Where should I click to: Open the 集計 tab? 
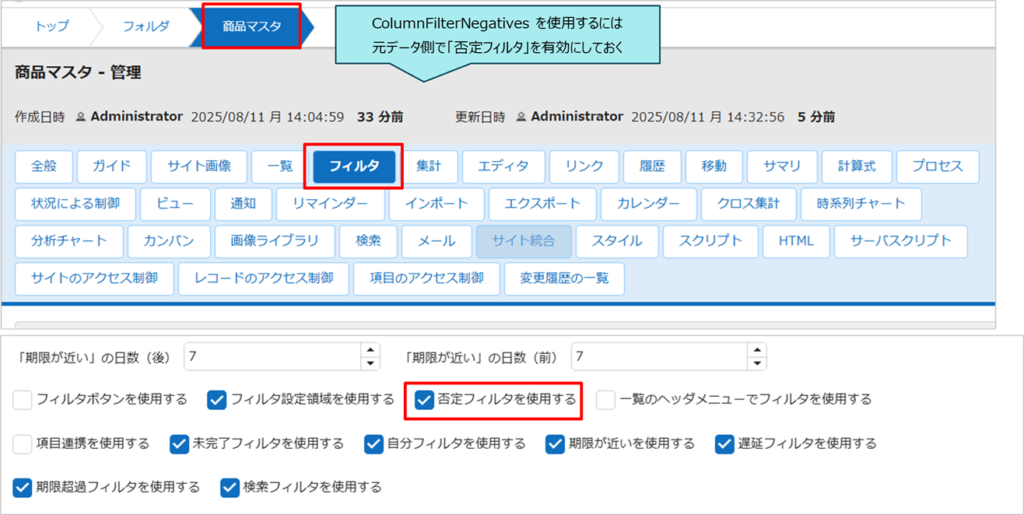click(x=428, y=166)
